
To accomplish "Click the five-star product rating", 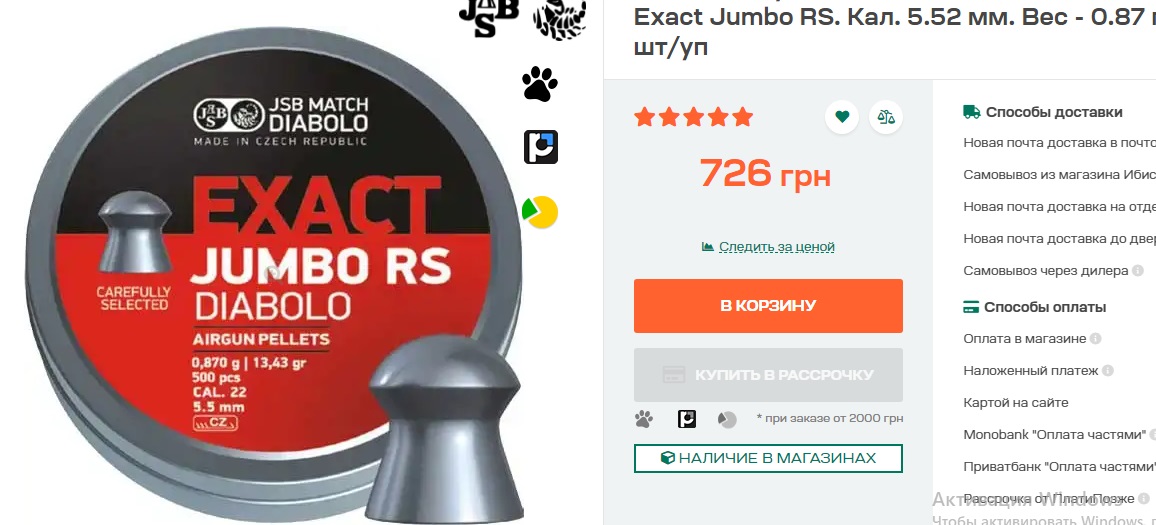I will (x=694, y=117).
